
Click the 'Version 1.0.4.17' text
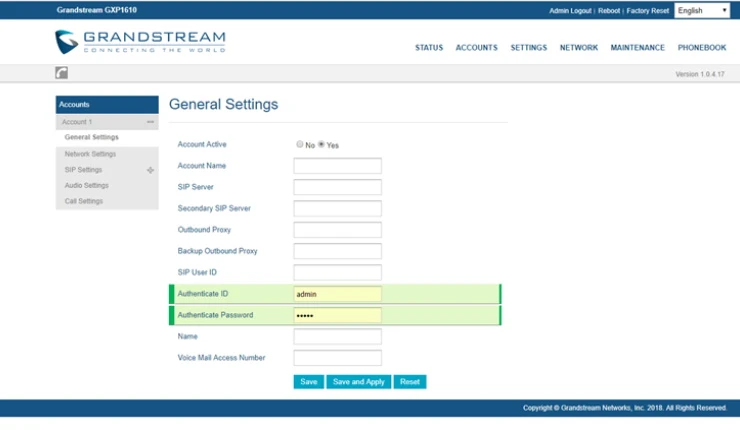point(700,74)
